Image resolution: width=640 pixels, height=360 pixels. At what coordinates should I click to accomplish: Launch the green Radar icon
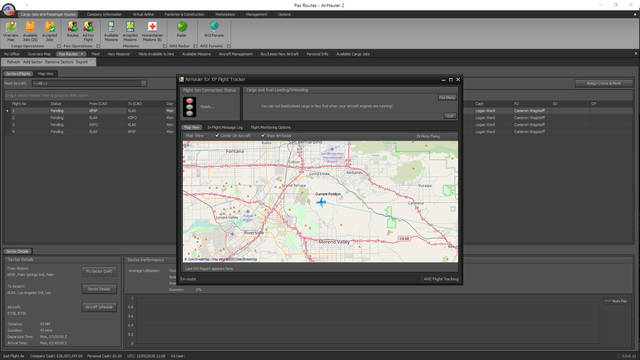(x=182, y=29)
